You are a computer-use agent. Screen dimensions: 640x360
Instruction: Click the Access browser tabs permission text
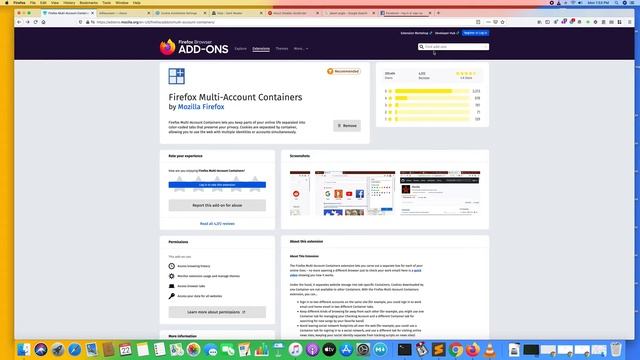click(191, 286)
